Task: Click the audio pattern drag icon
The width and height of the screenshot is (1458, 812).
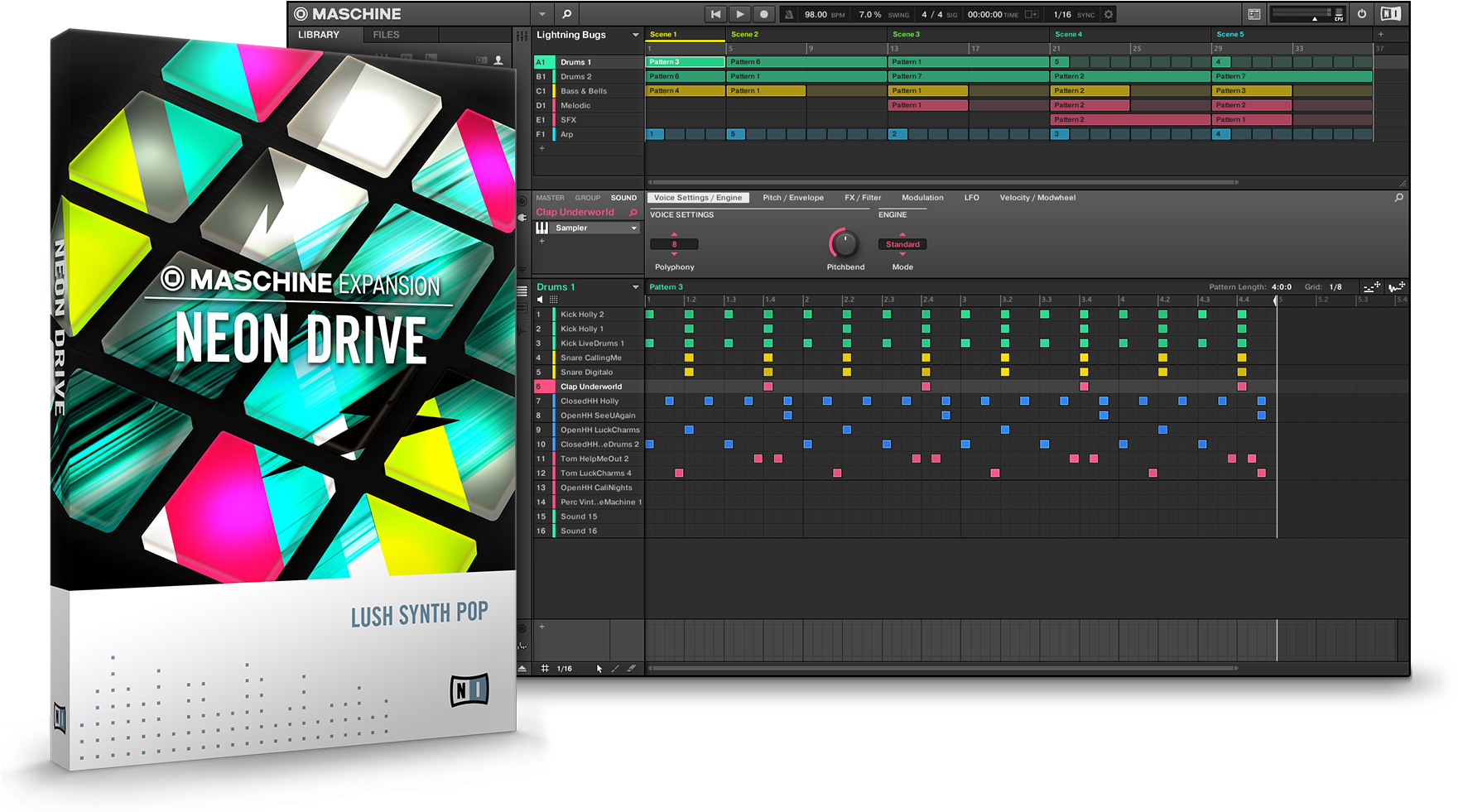Action: click(x=1397, y=286)
